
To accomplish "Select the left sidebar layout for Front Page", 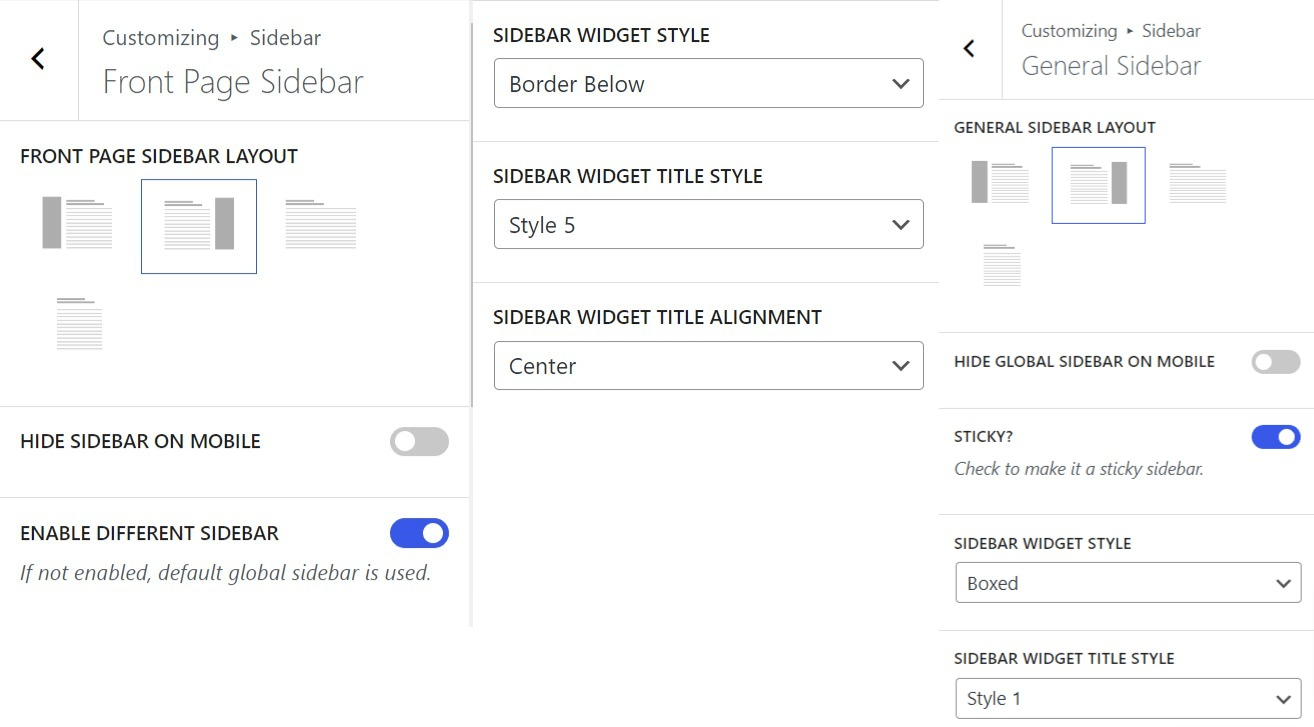I will click(78, 222).
